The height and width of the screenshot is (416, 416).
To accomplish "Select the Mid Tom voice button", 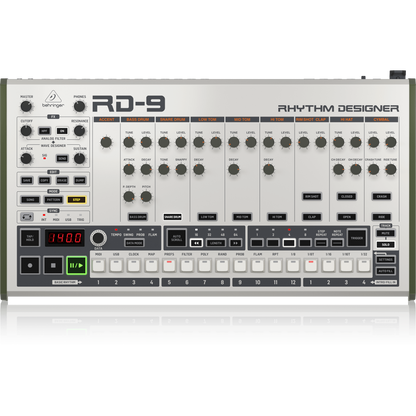I will click(242, 217).
